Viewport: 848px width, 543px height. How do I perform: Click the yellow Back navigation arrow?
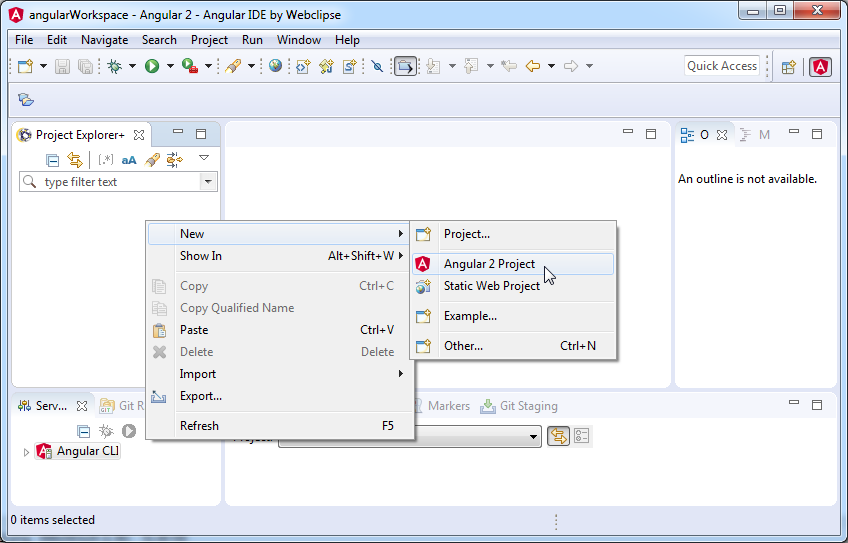(x=533, y=66)
